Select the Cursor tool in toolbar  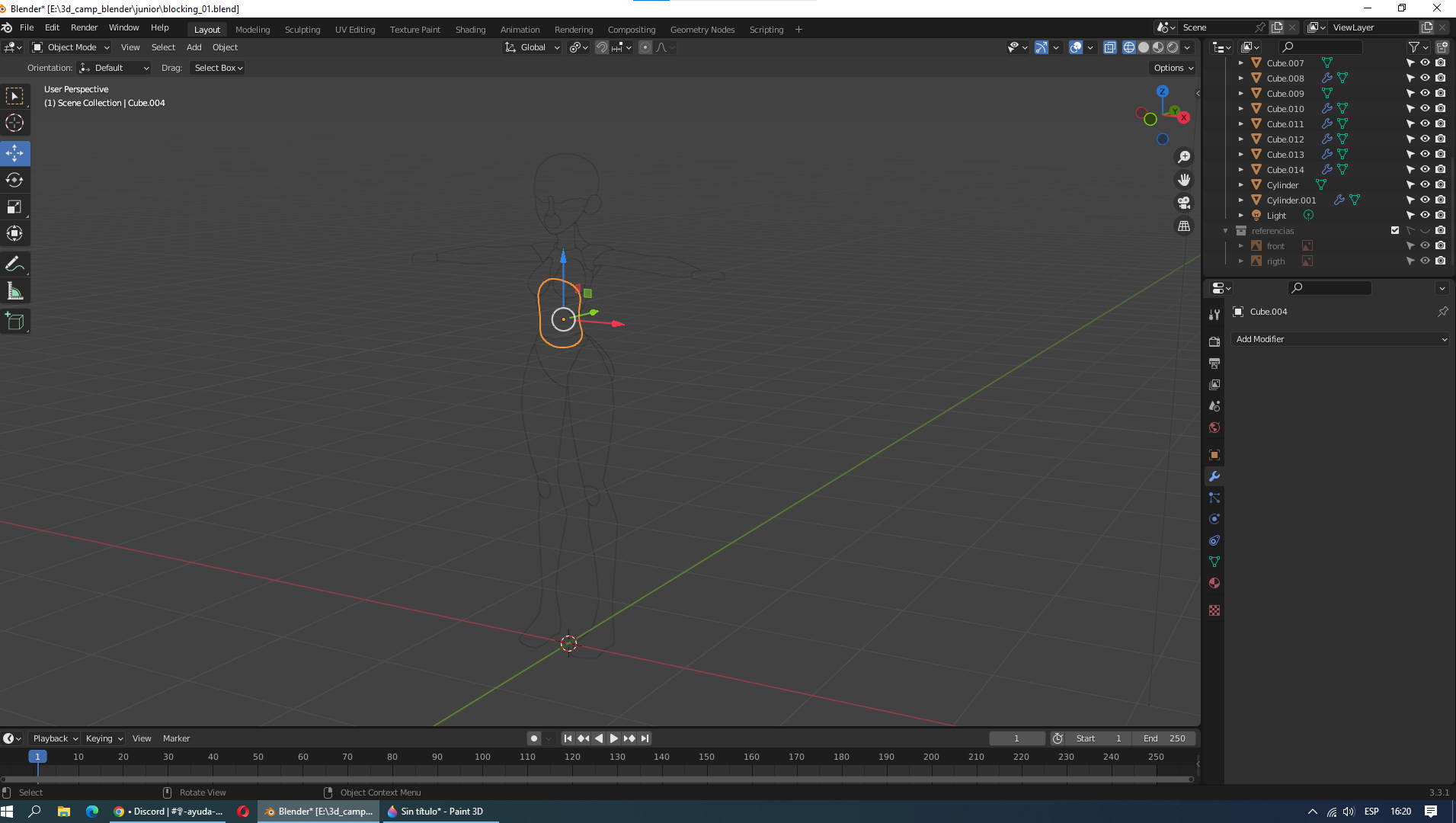click(14, 123)
